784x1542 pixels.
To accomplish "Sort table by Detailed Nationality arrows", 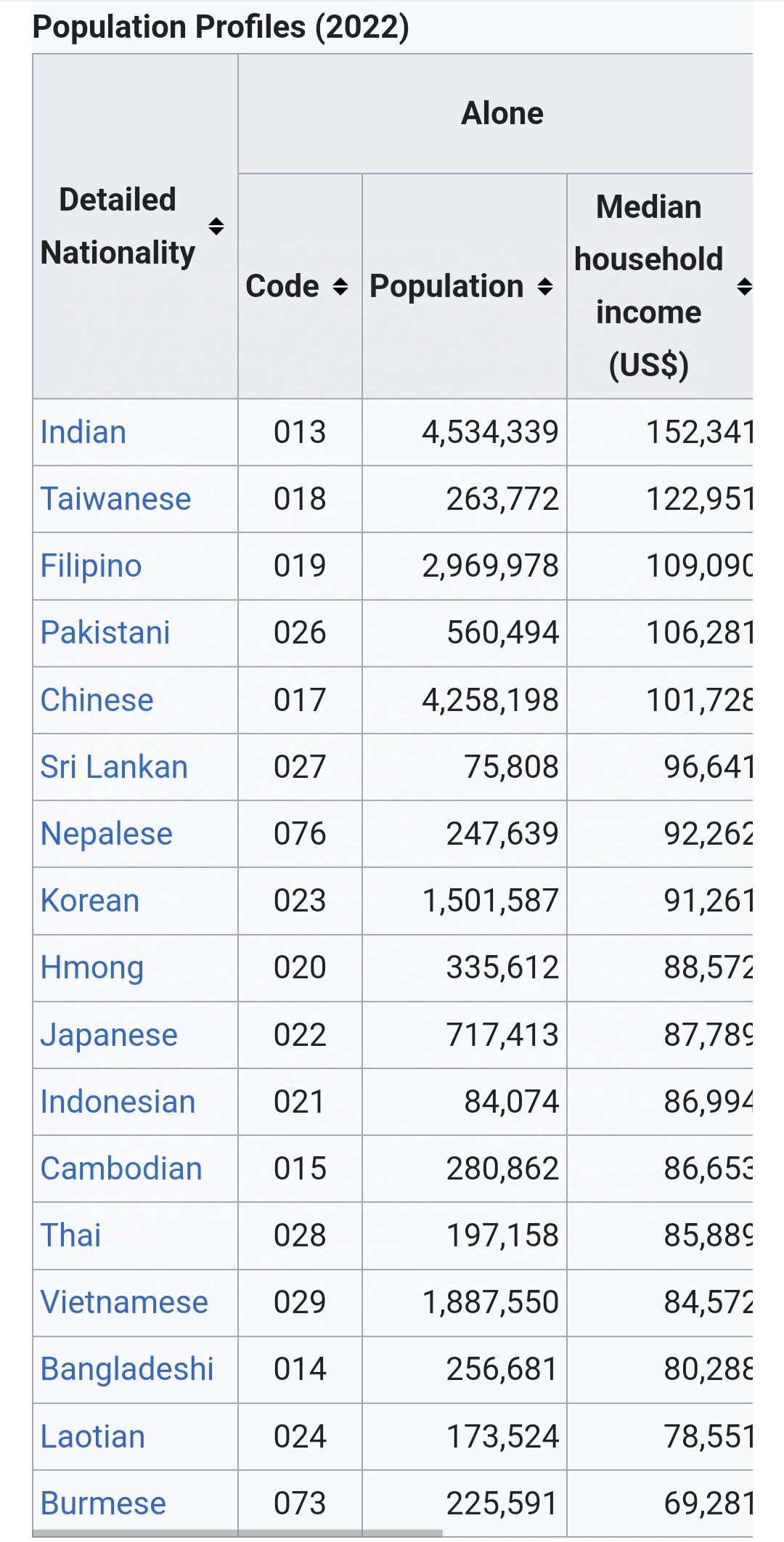I will click(x=216, y=226).
